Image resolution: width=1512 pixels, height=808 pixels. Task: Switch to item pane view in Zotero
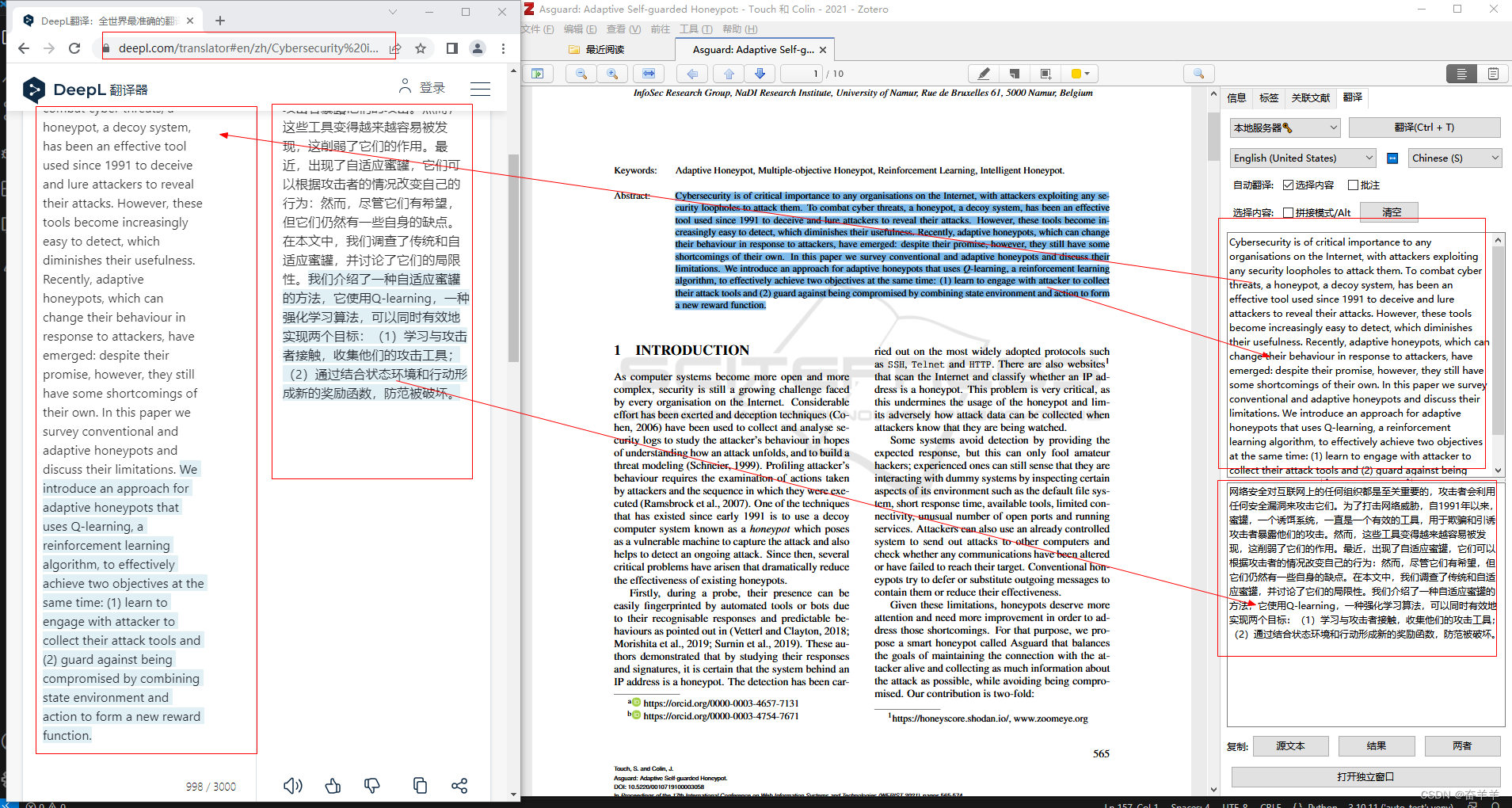(1461, 74)
